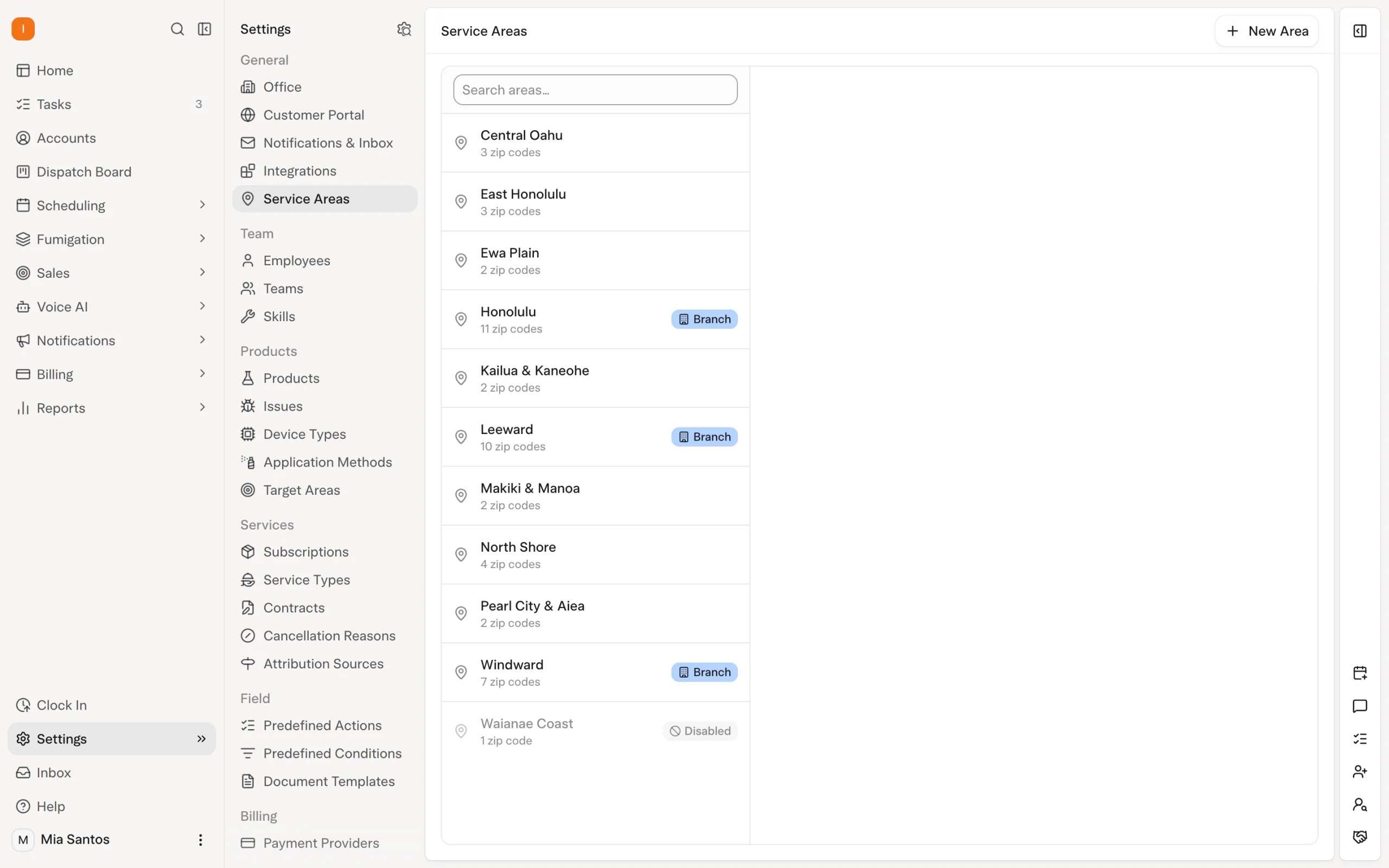Click the orange workspace logo icon
Image resolution: width=1389 pixels, height=868 pixels.
tap(23, 29)
